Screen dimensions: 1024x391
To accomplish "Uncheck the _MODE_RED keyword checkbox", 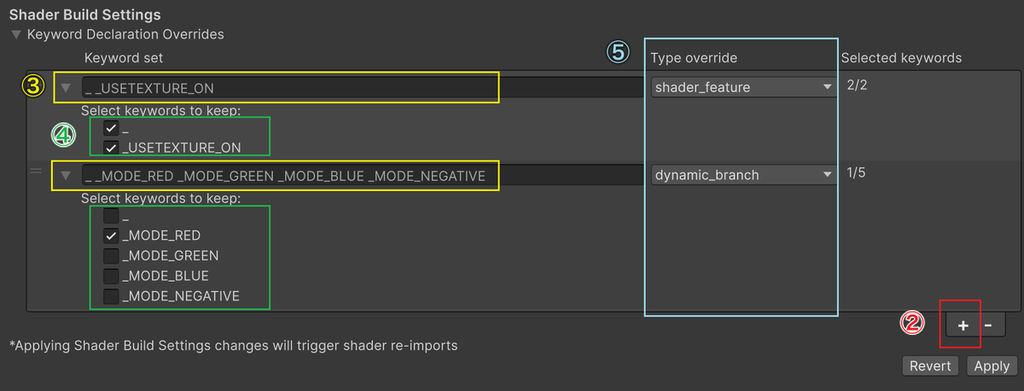I will 111,235.
